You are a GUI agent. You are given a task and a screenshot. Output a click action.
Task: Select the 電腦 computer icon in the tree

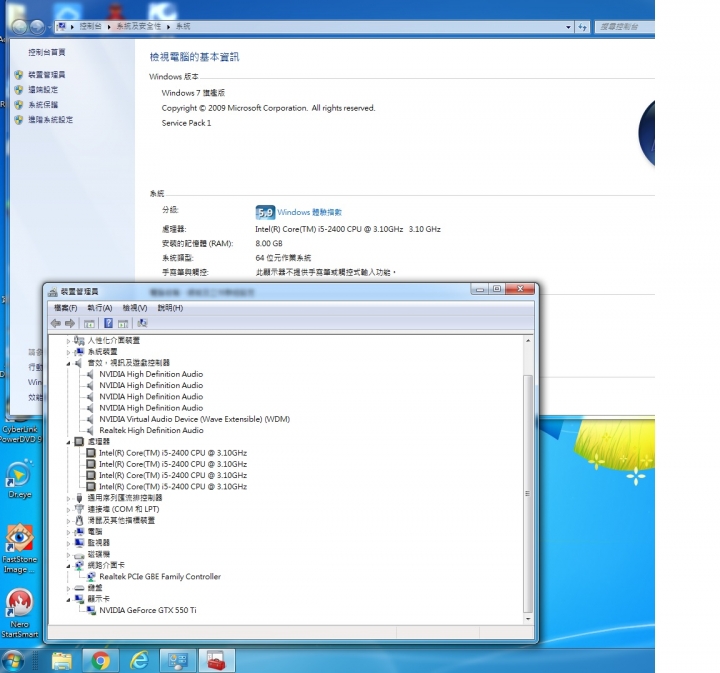click(x=79, y=532)
